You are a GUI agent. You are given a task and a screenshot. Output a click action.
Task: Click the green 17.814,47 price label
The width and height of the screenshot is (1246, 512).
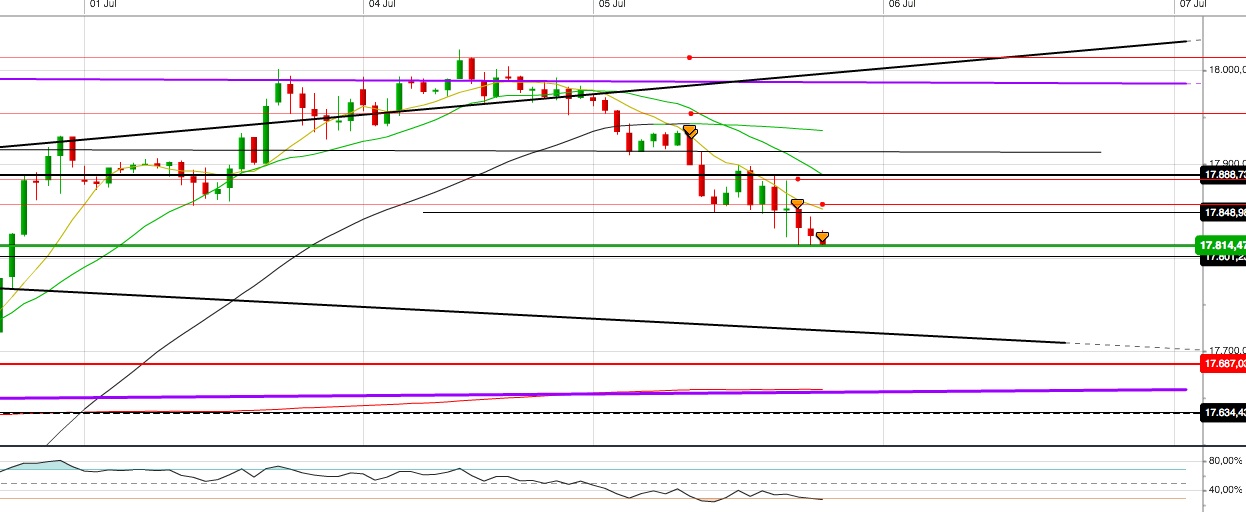1222,245
